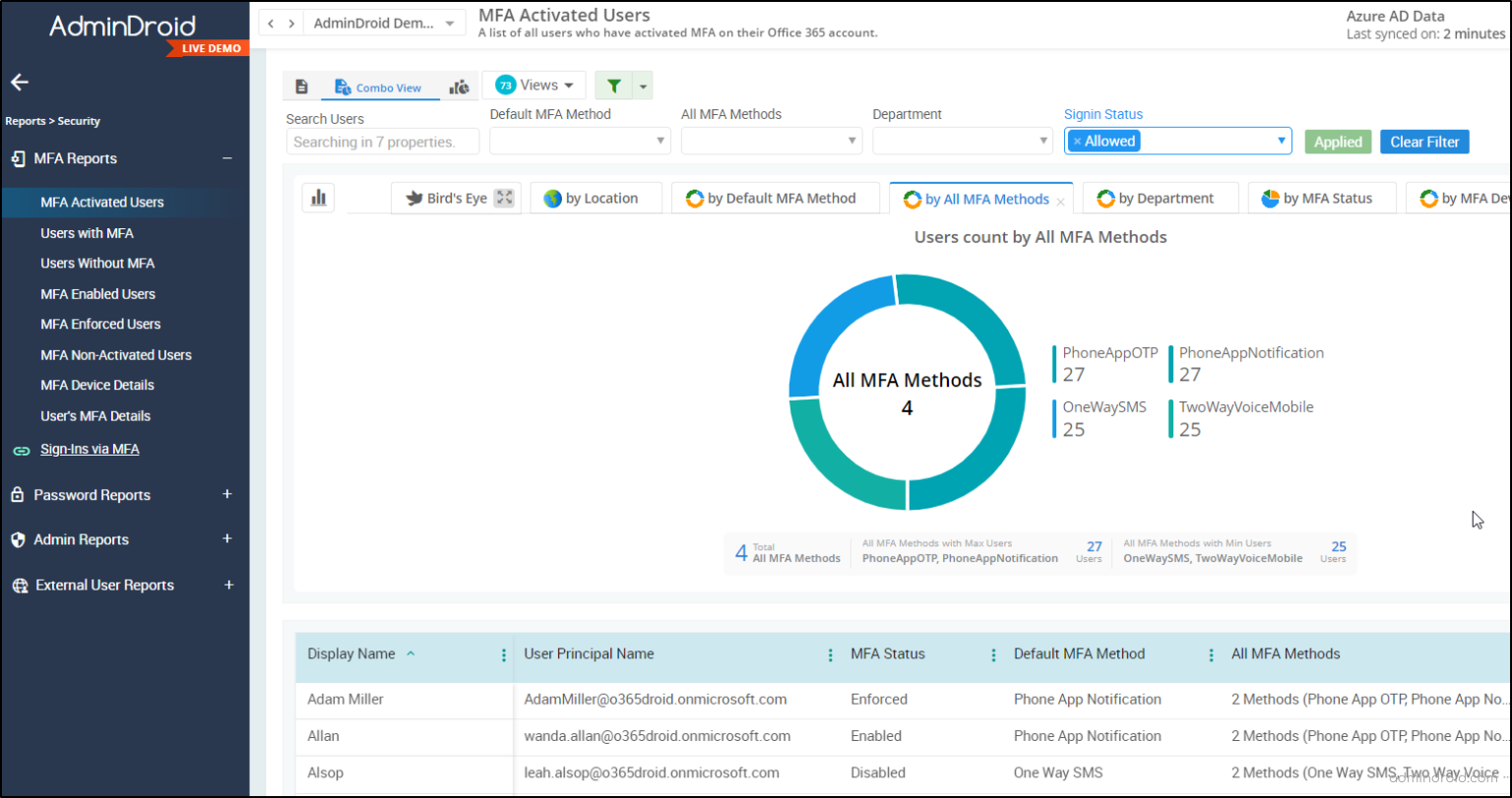
Task: Click the back arrow in the sidebar
Action: [x=20, y=83]
